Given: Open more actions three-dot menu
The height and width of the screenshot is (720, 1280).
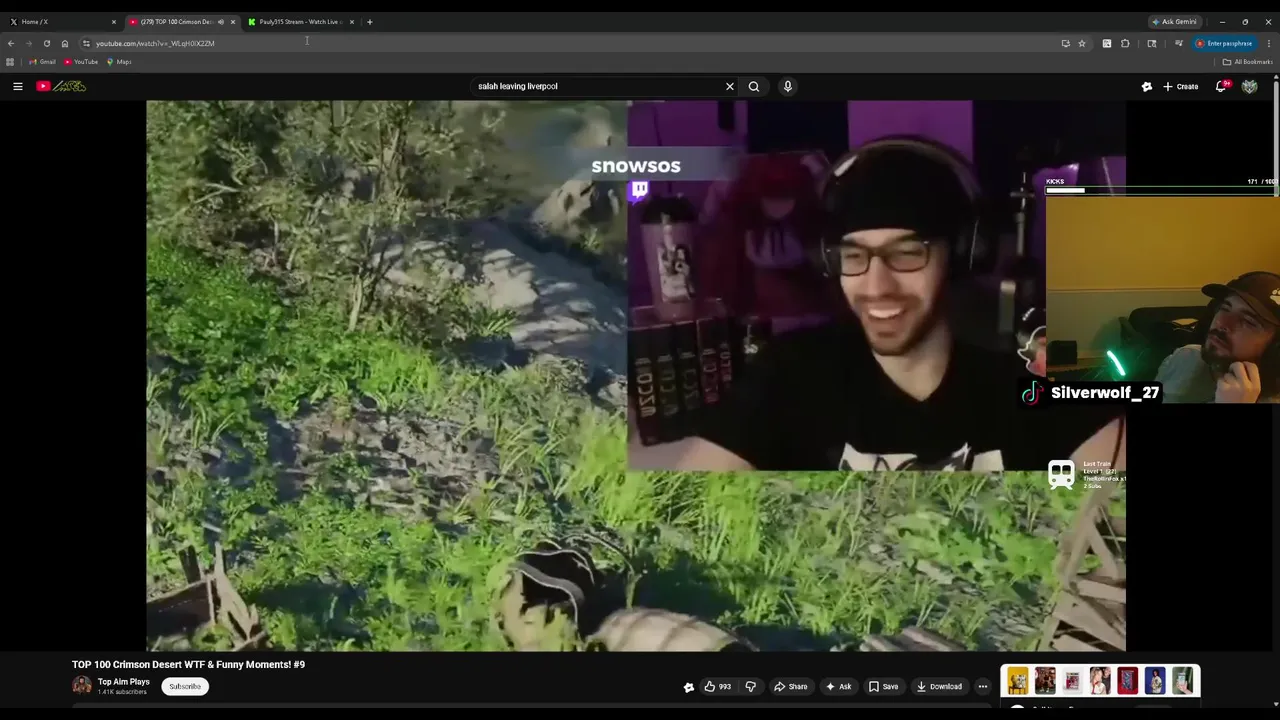Looking at the screenshot, I should coord(982,686).
